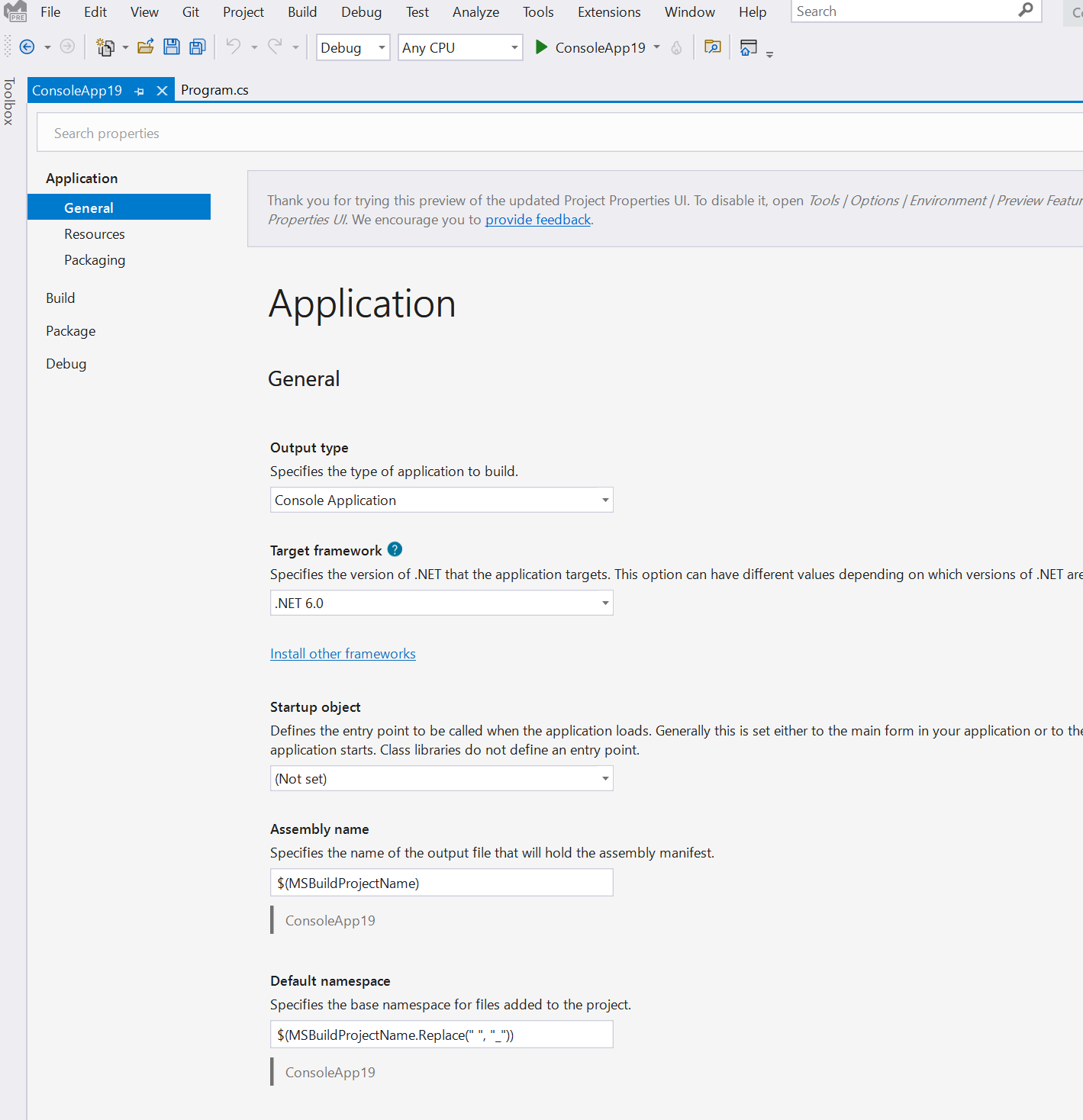Open the Target framework .NET 6.0 dropdown
Viewport: 1083px width, 1120px height.
[x=441, y=603]
